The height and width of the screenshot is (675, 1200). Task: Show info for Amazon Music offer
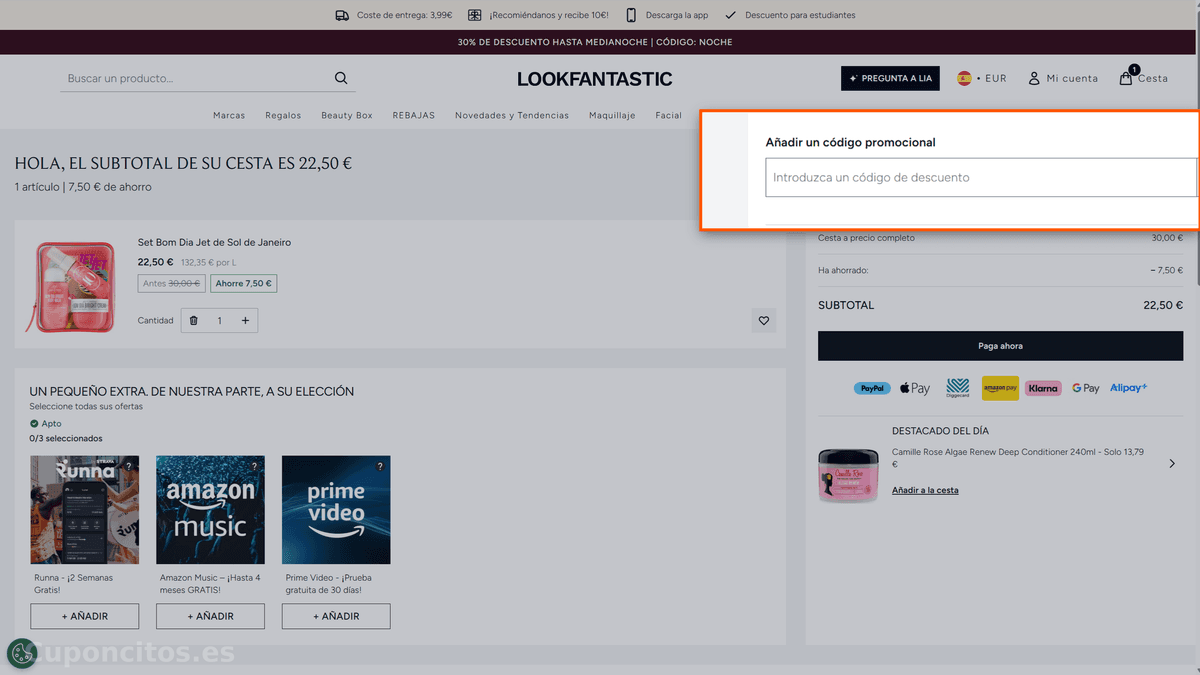tap(255, 466)
